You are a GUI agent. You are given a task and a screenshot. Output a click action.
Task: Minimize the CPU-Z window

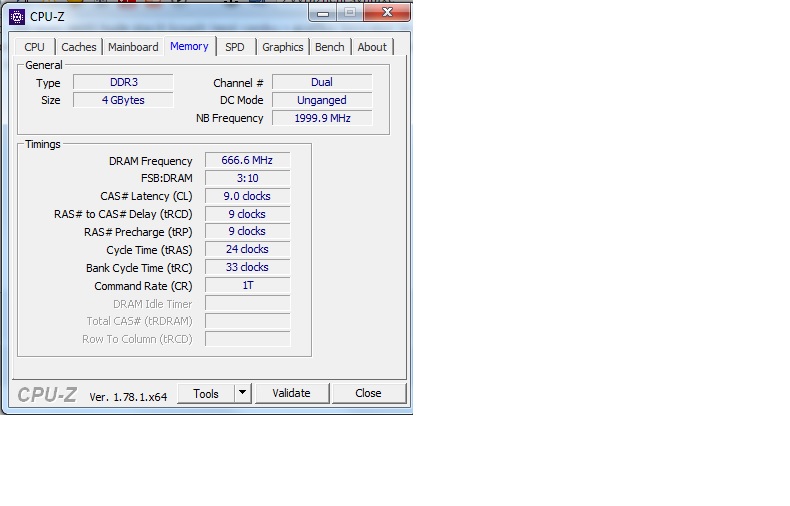pos(323,13)
